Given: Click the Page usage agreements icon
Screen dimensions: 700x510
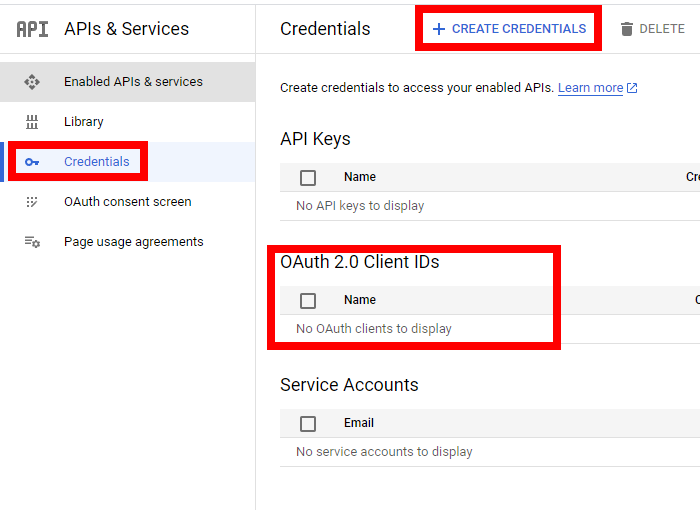Looking at the screenshot, I should point(32,242).
